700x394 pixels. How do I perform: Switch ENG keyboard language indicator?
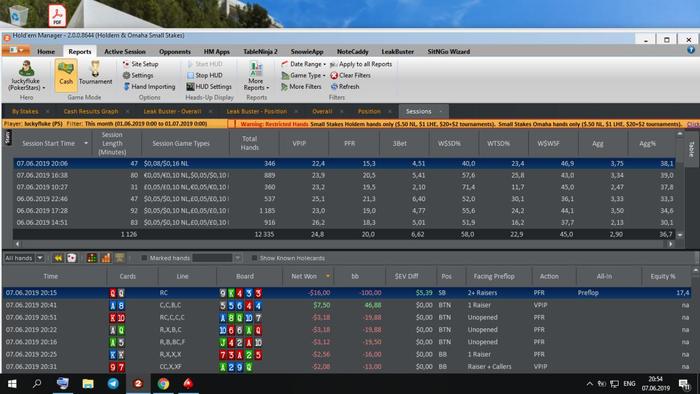pyautogui.click(x=629, y=384)
